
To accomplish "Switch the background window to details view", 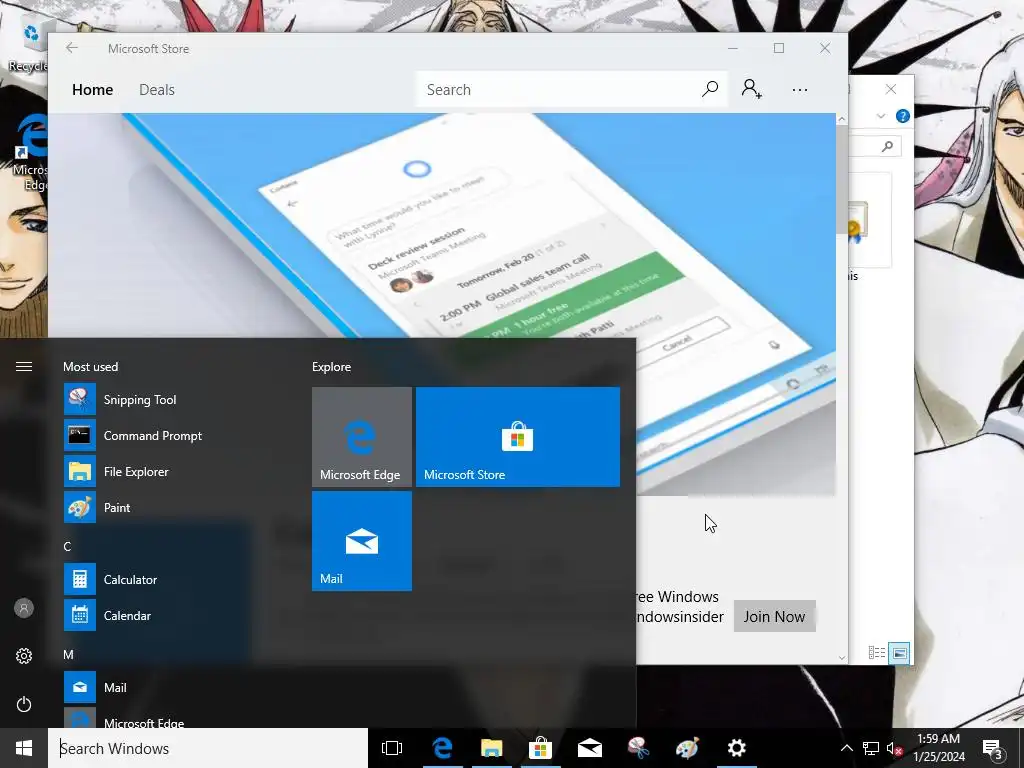I will (877, 652).
